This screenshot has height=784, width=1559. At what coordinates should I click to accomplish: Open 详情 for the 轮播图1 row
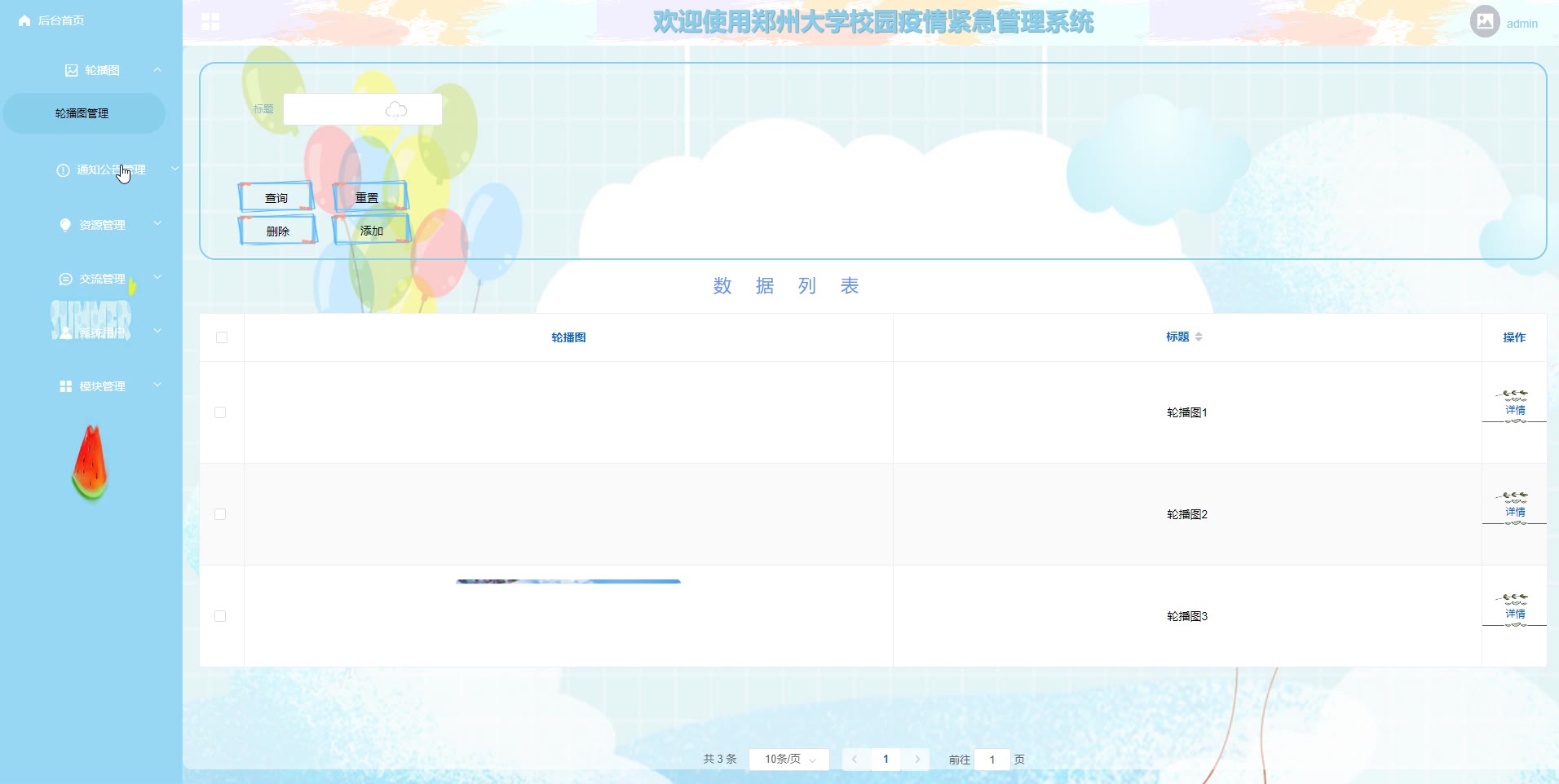(1515, 410)
